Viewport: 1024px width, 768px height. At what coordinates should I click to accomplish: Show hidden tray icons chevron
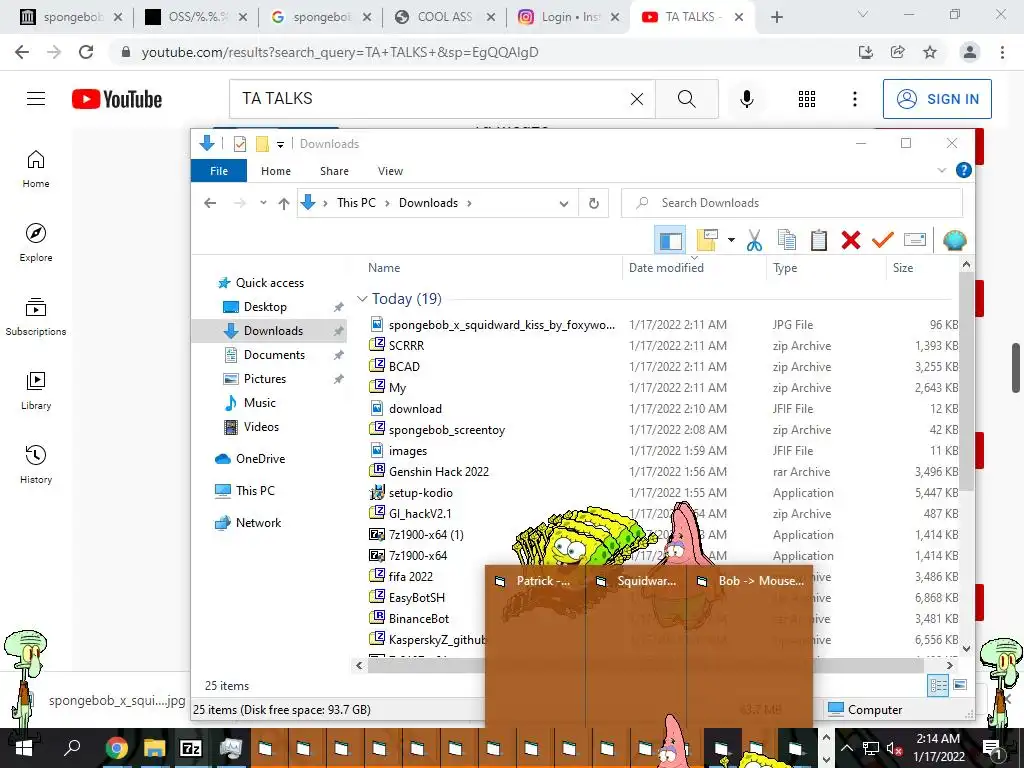(846, 748)
